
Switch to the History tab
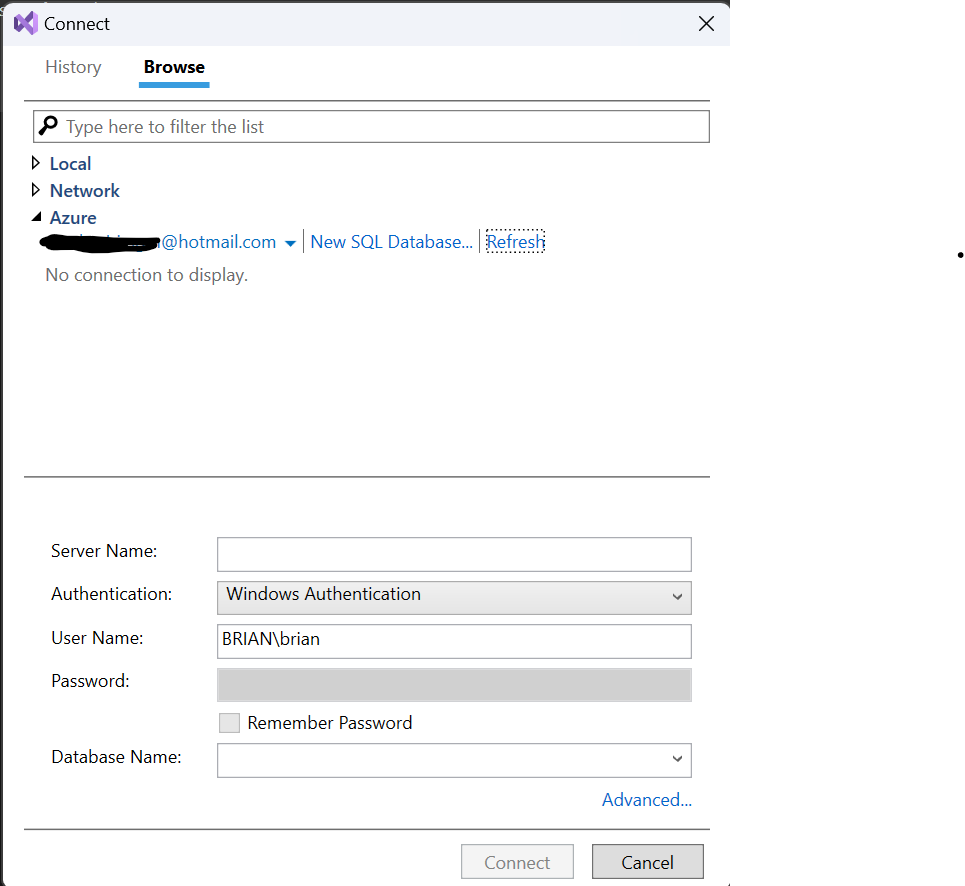click(73, 67)
